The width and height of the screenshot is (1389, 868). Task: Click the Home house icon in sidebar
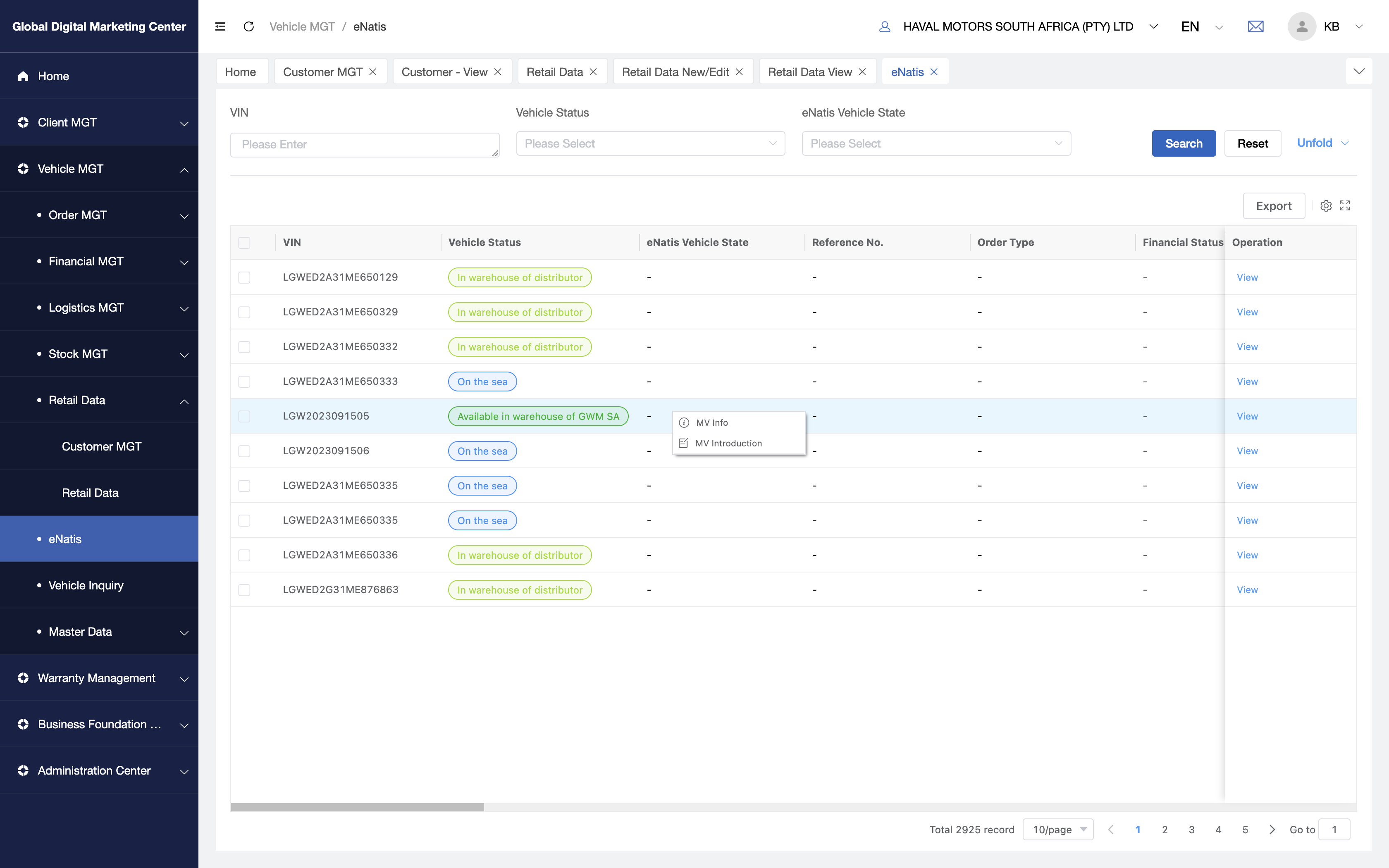(x=23, y=76)
